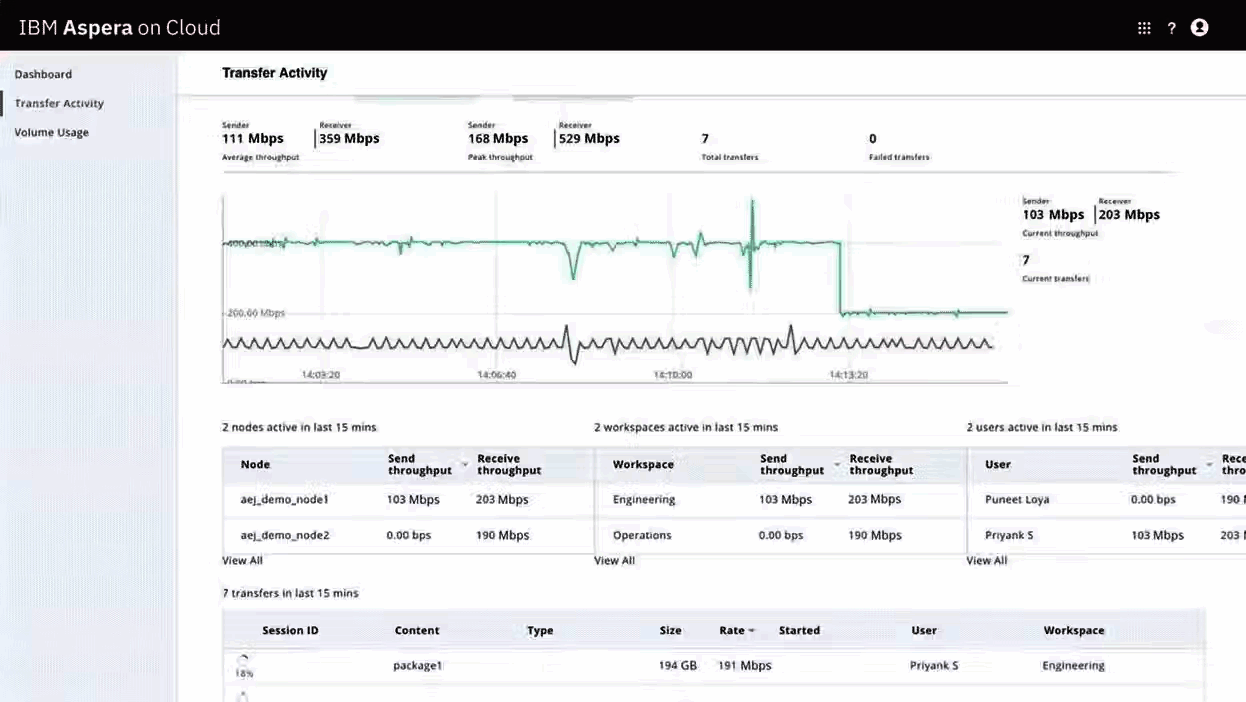Click the 2 nodes active in last 15 mins label

click(x=299, y=427)
